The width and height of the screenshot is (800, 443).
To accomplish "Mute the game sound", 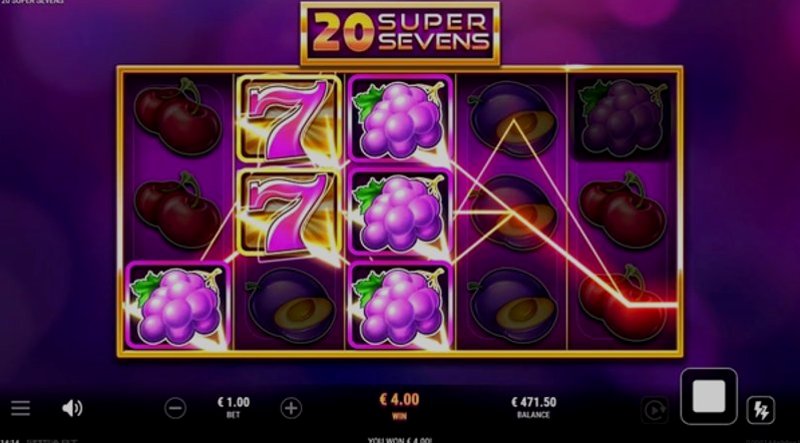I will point(72,408).
